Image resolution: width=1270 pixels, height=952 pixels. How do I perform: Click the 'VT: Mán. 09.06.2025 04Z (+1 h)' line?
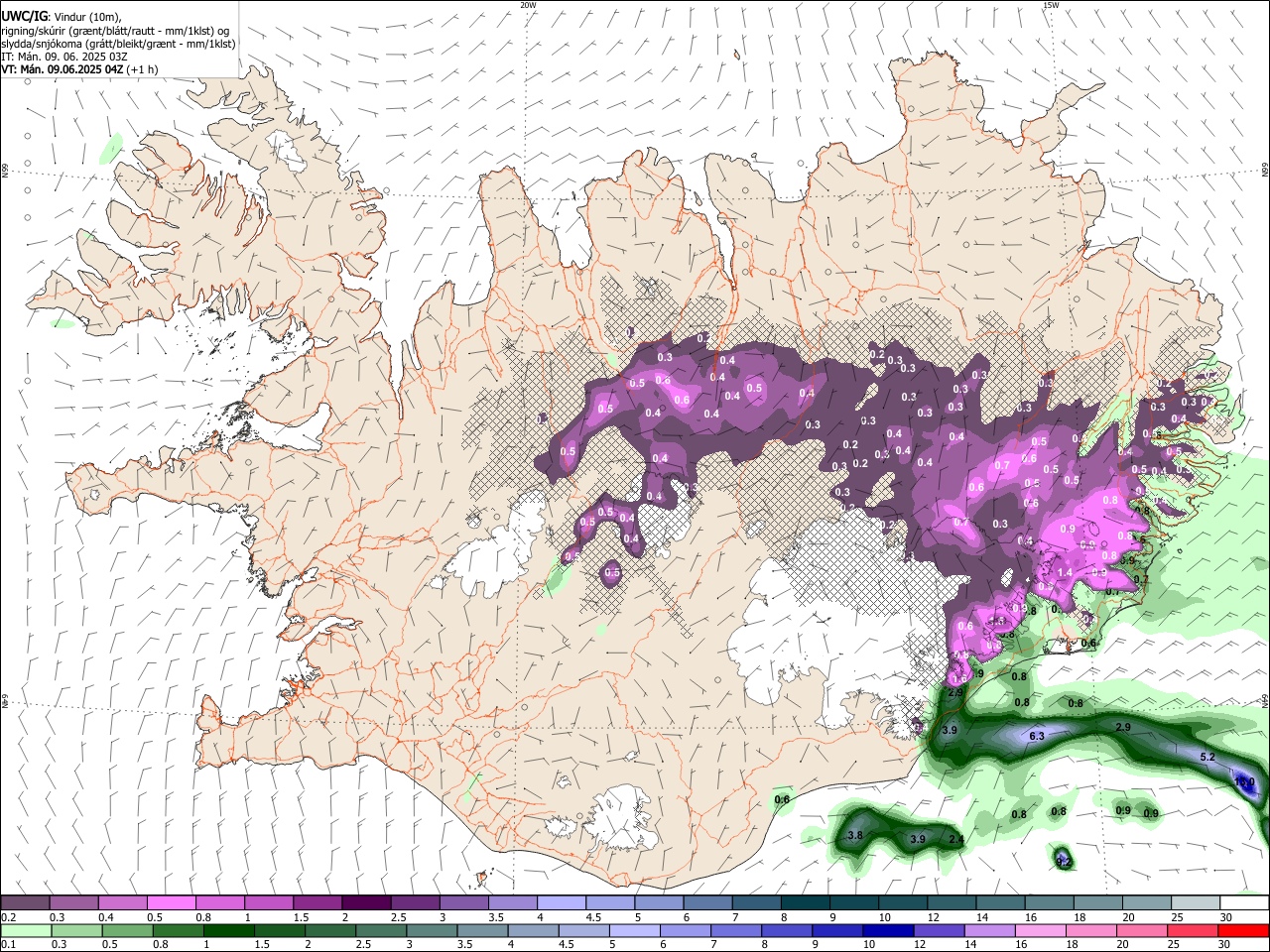pyautogui.click(x=79, y=69)
